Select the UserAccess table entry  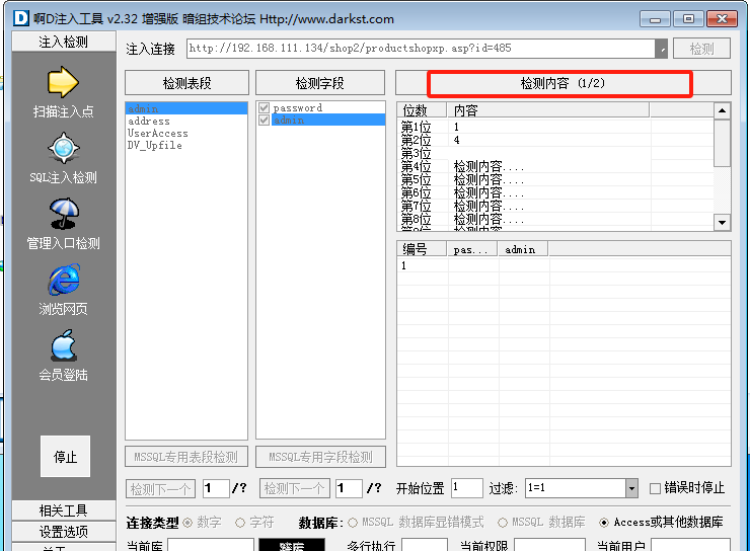187,133
